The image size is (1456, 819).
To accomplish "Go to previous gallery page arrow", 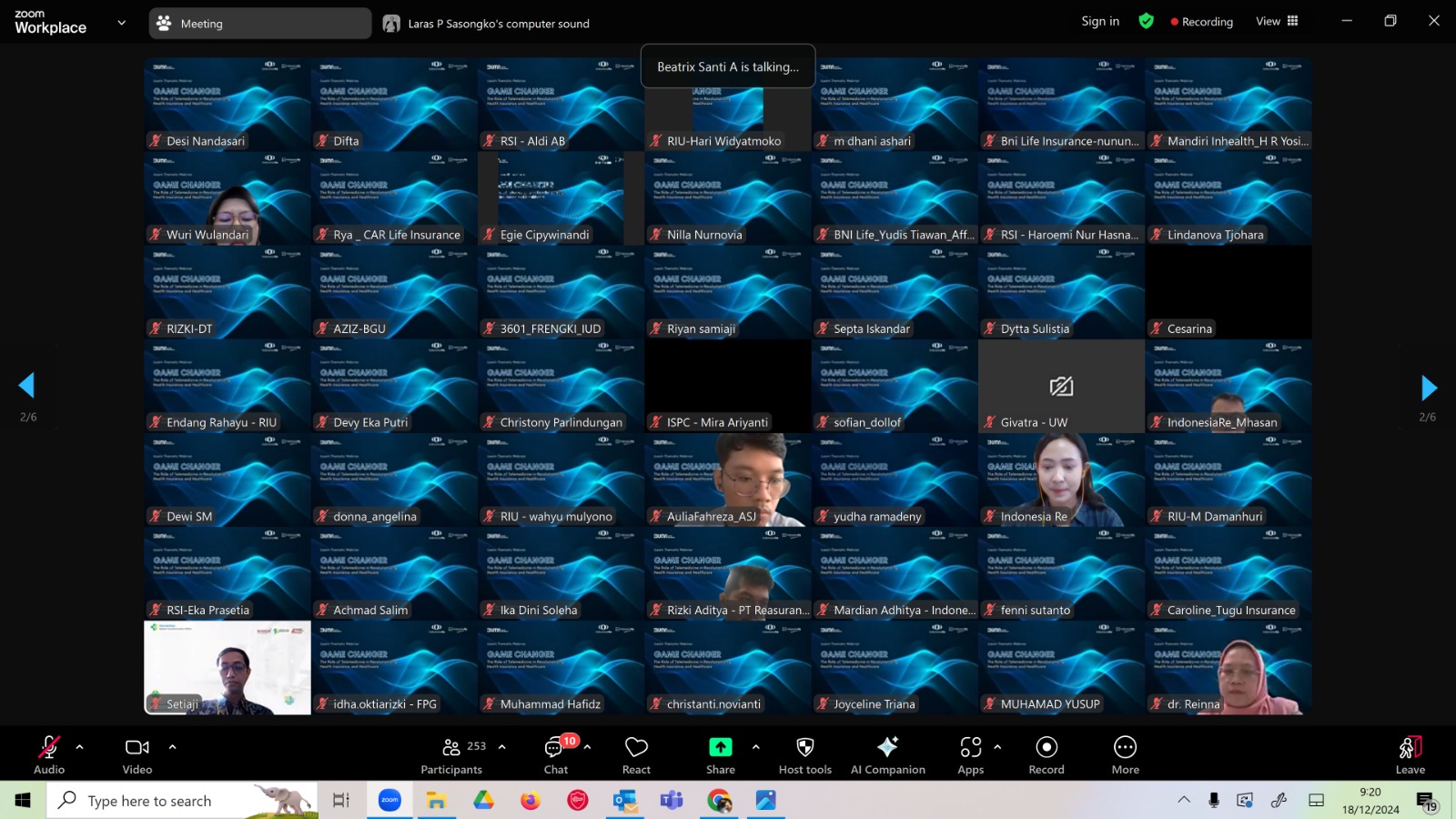I will click(26, 386).
